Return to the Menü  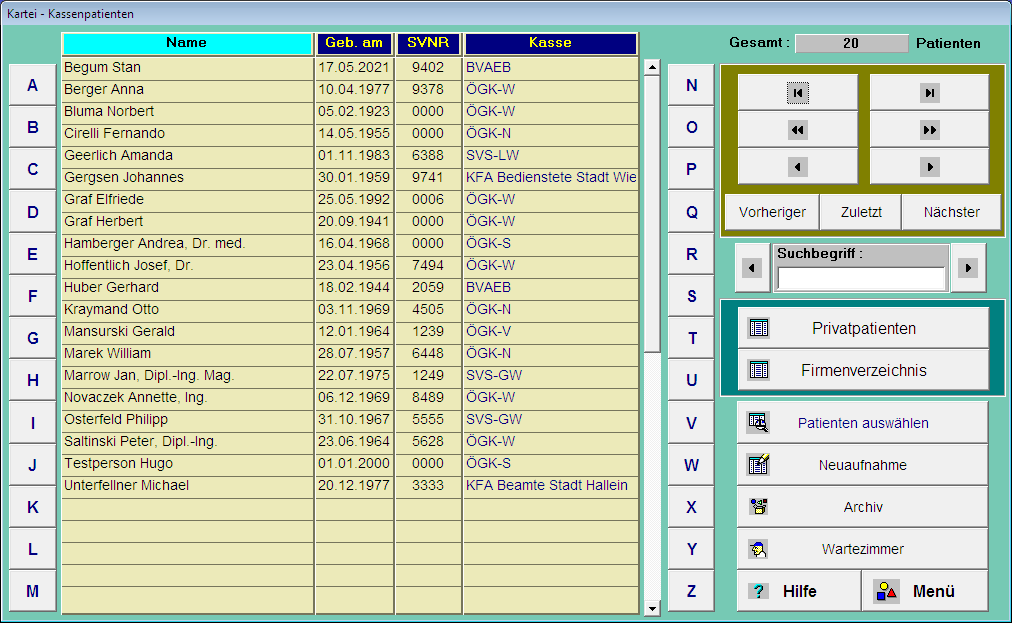tap(925, 591)
